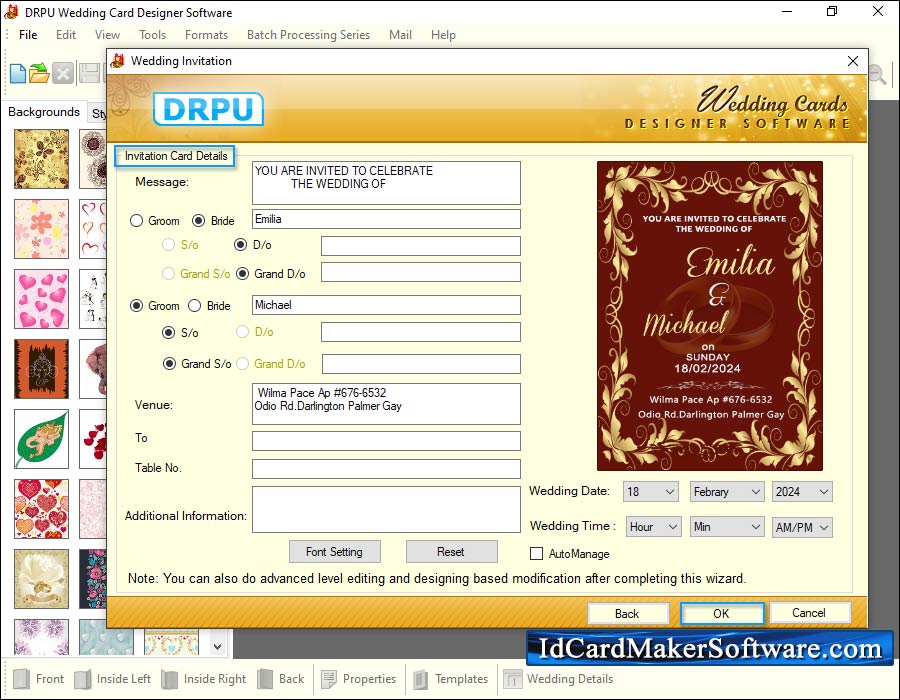Click the Inside Right page icon
Viewport: 900px width, 700px height.
coord(169,679)
